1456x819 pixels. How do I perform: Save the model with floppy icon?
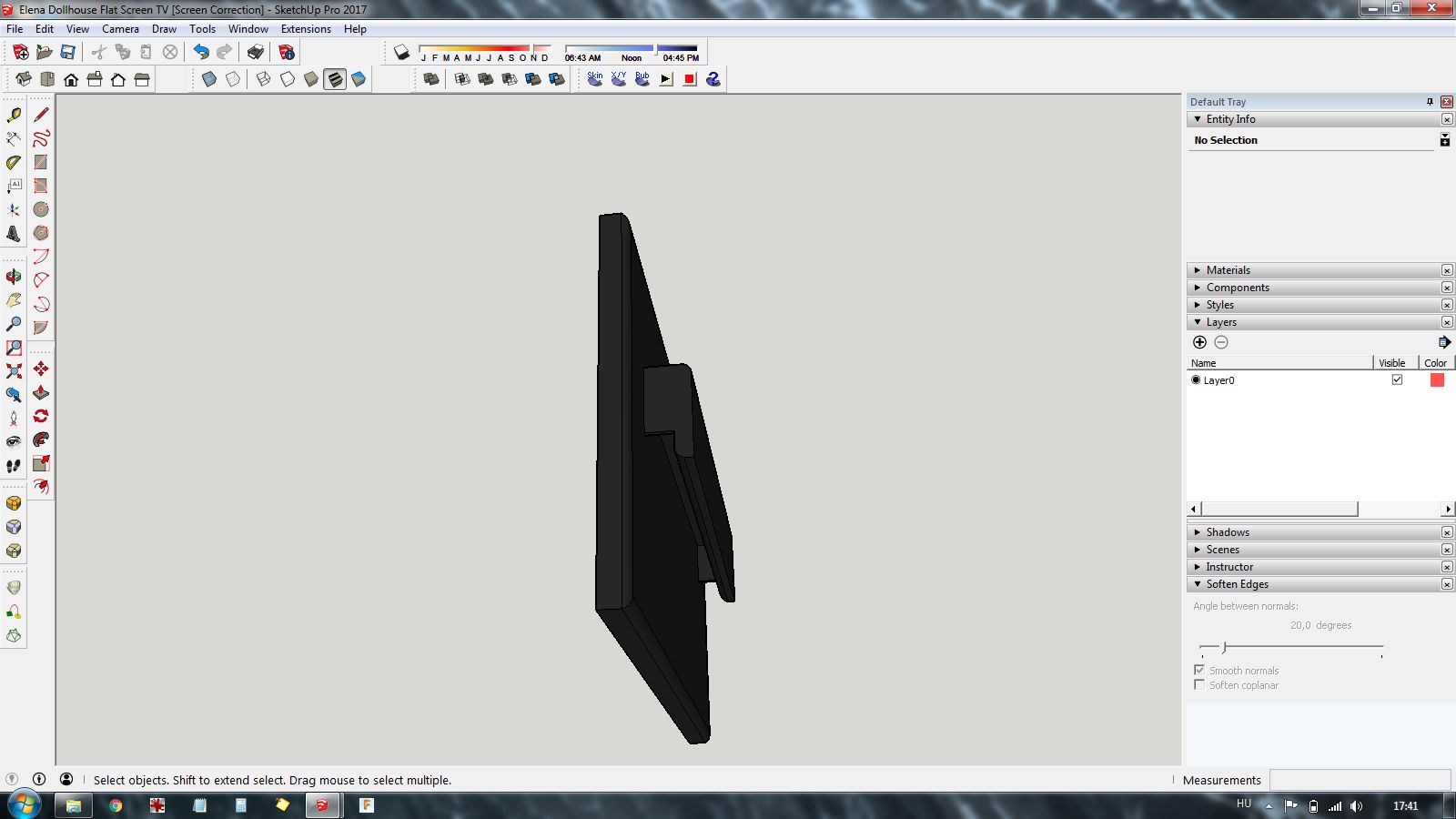tap(67, 53)
